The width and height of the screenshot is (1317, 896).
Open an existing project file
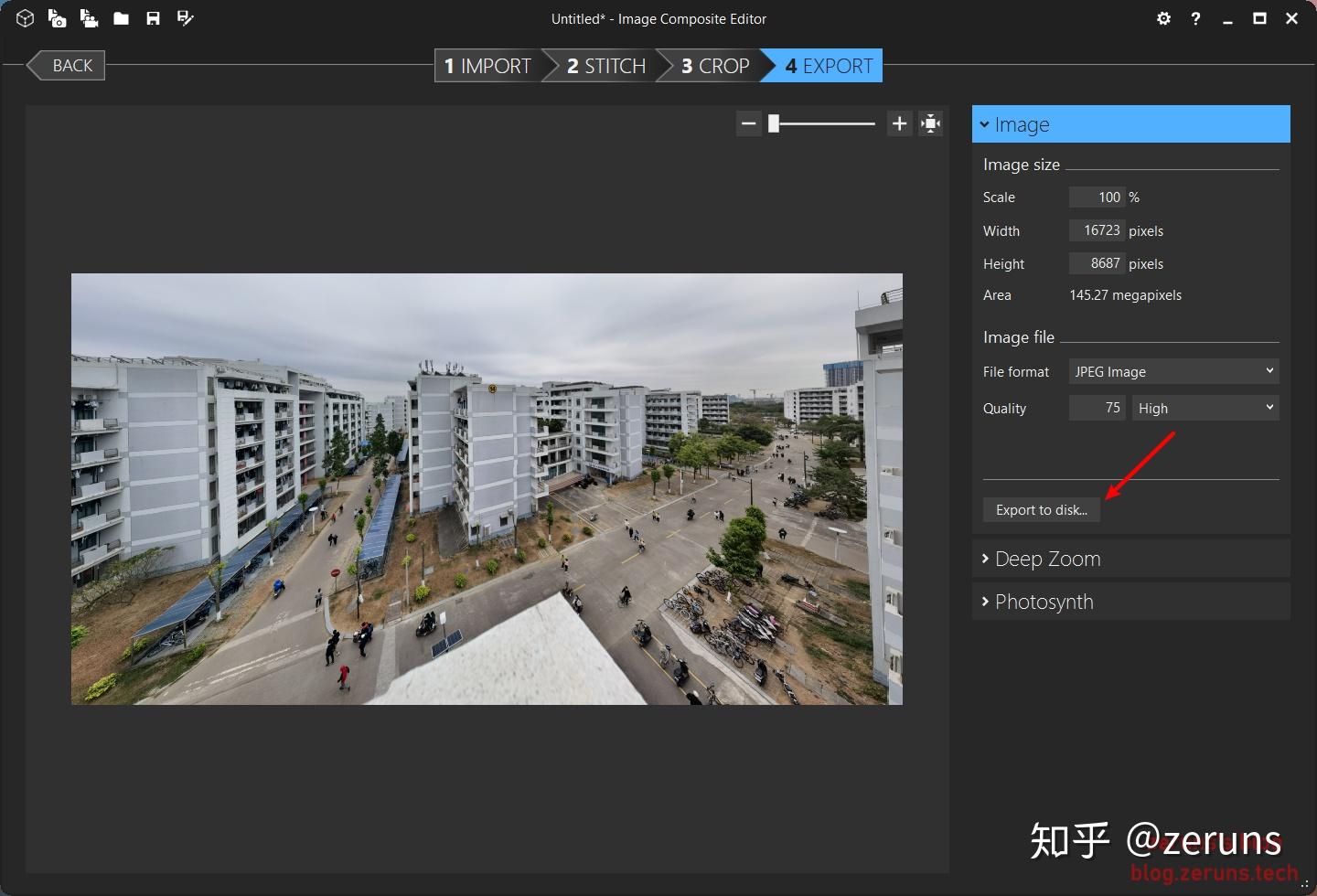(120, 18)
